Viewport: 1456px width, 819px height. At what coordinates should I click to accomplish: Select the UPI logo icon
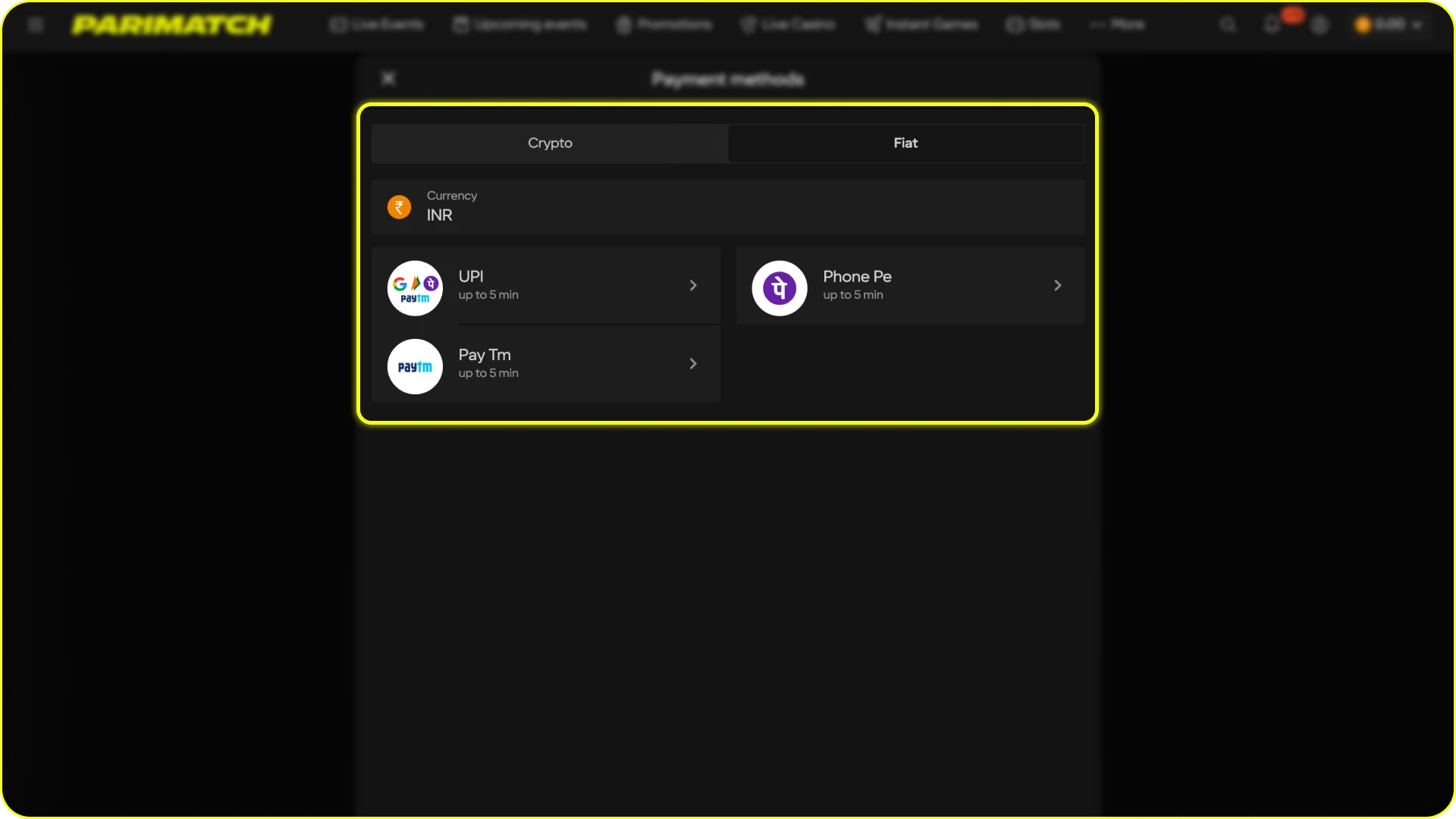click(x=415, y=288)
